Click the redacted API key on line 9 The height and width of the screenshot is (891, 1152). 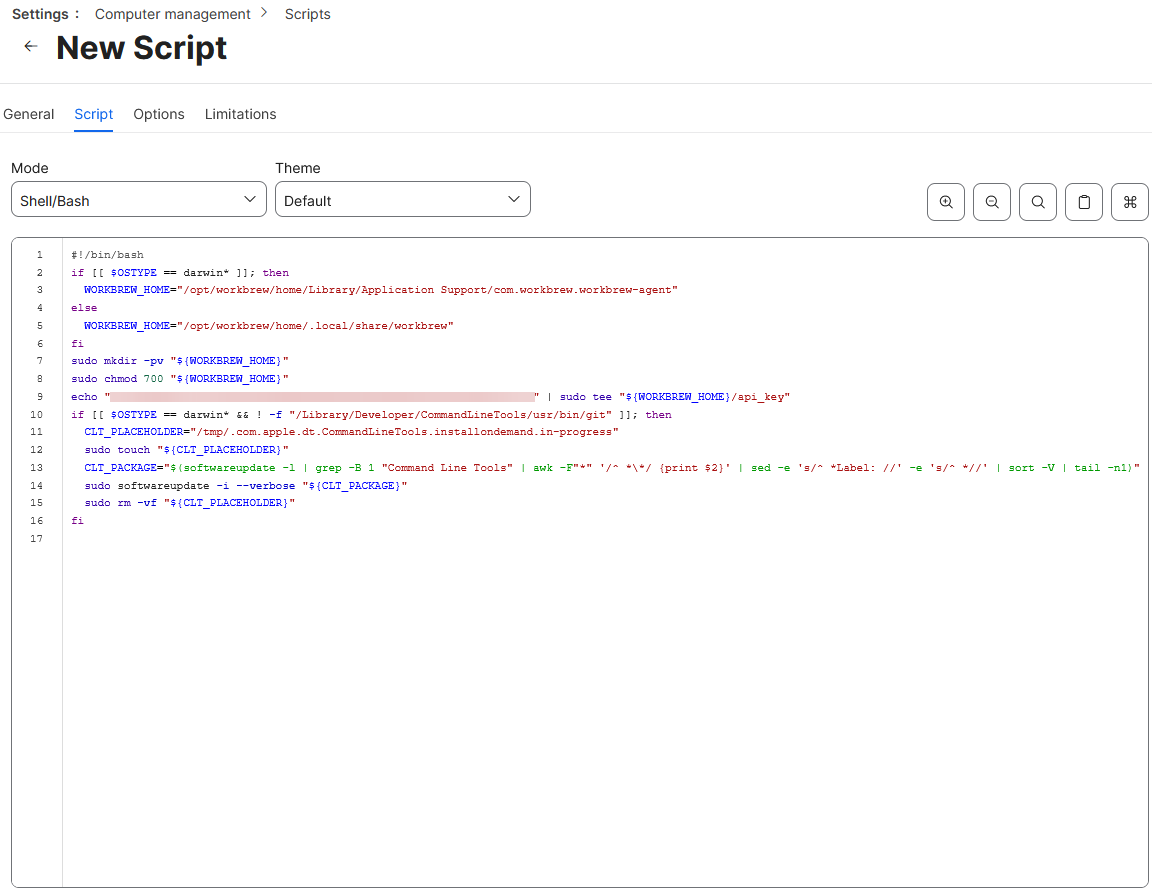(322, 397)
